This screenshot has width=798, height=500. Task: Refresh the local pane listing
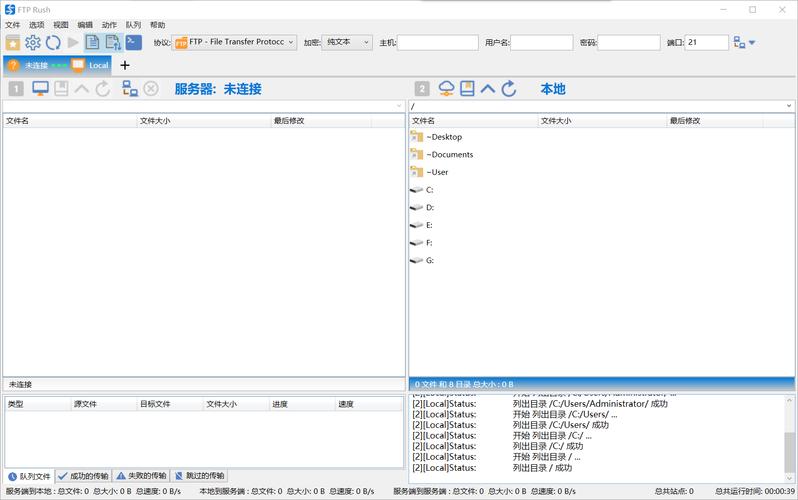coord(509,89)
